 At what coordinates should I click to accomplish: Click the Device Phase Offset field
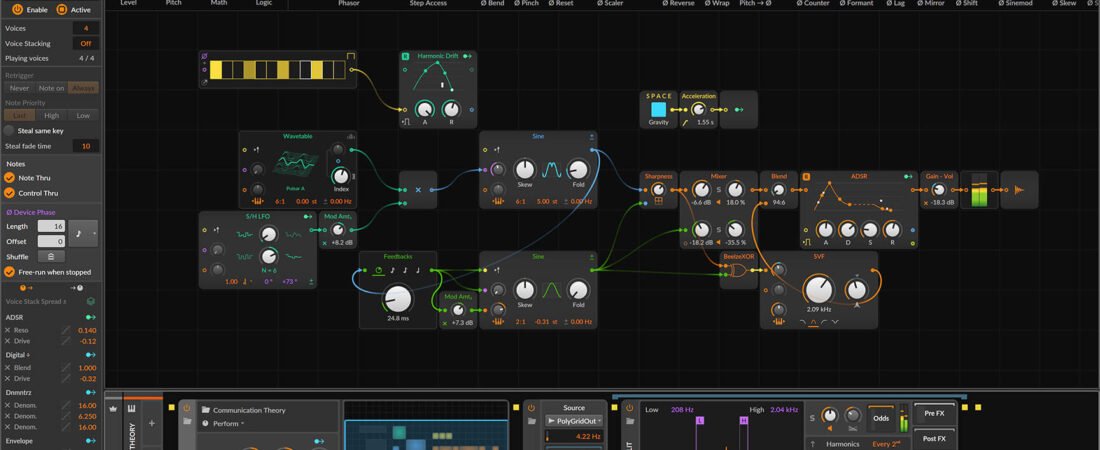pos(51,241)
